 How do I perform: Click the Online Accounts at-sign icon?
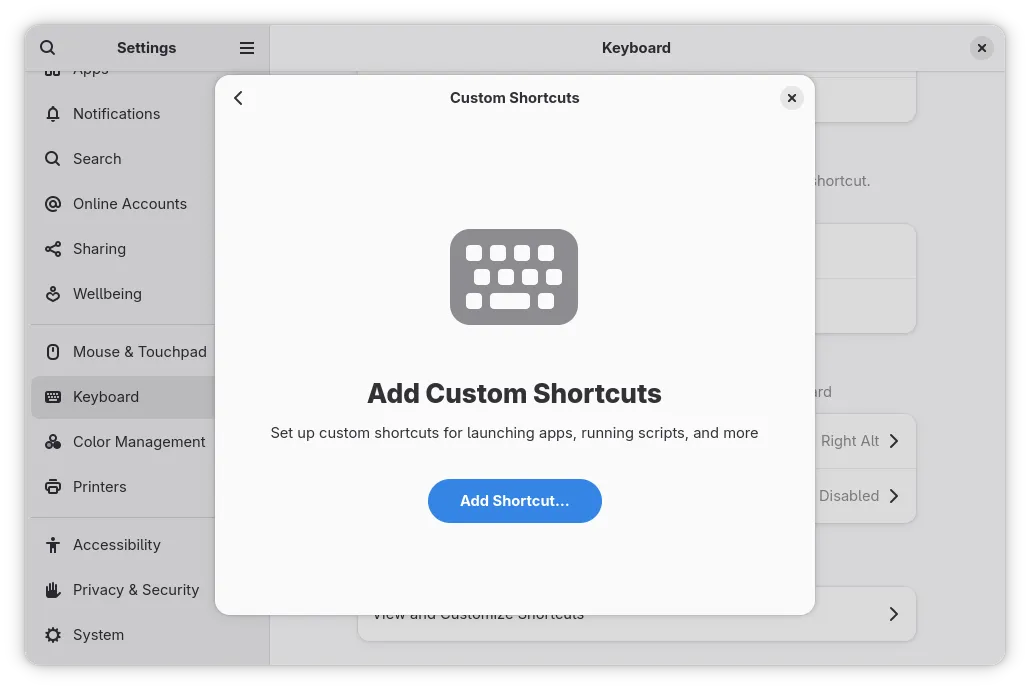tap(53, 204)
